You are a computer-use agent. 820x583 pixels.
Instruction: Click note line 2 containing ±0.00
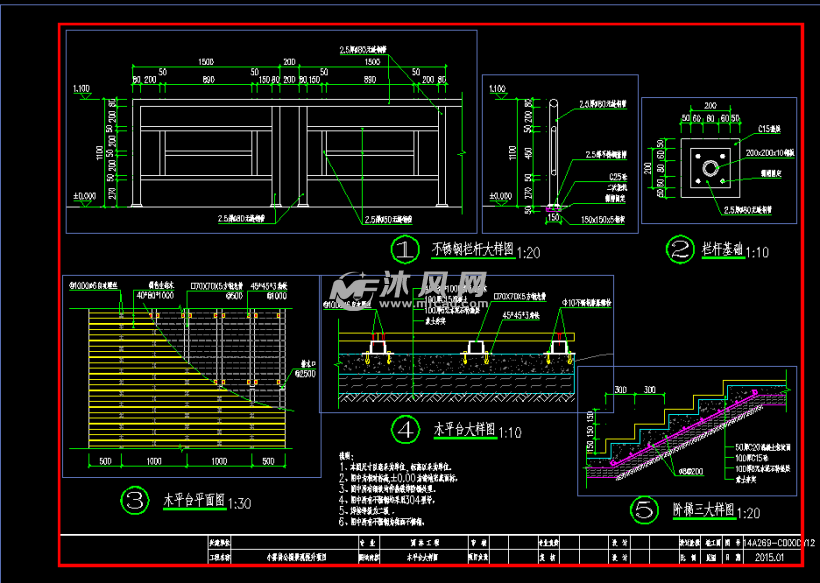tap(398, 478)
